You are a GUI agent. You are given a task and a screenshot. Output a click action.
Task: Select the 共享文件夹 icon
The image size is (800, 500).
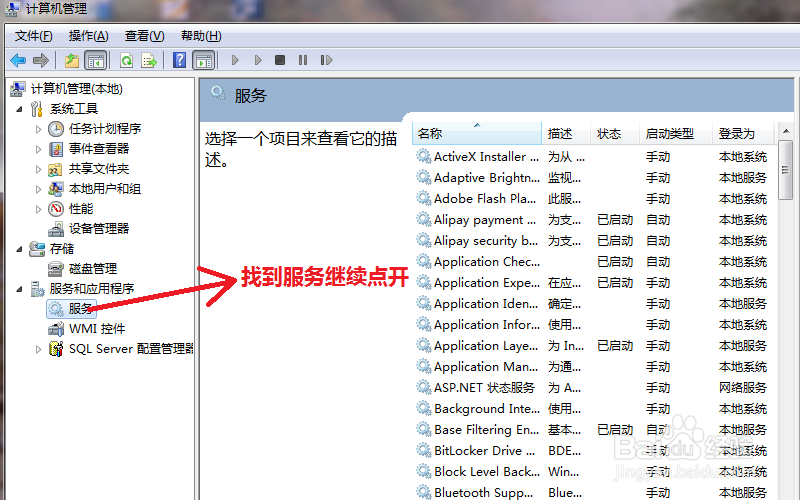pyautogui.click(x=55, y=169)
